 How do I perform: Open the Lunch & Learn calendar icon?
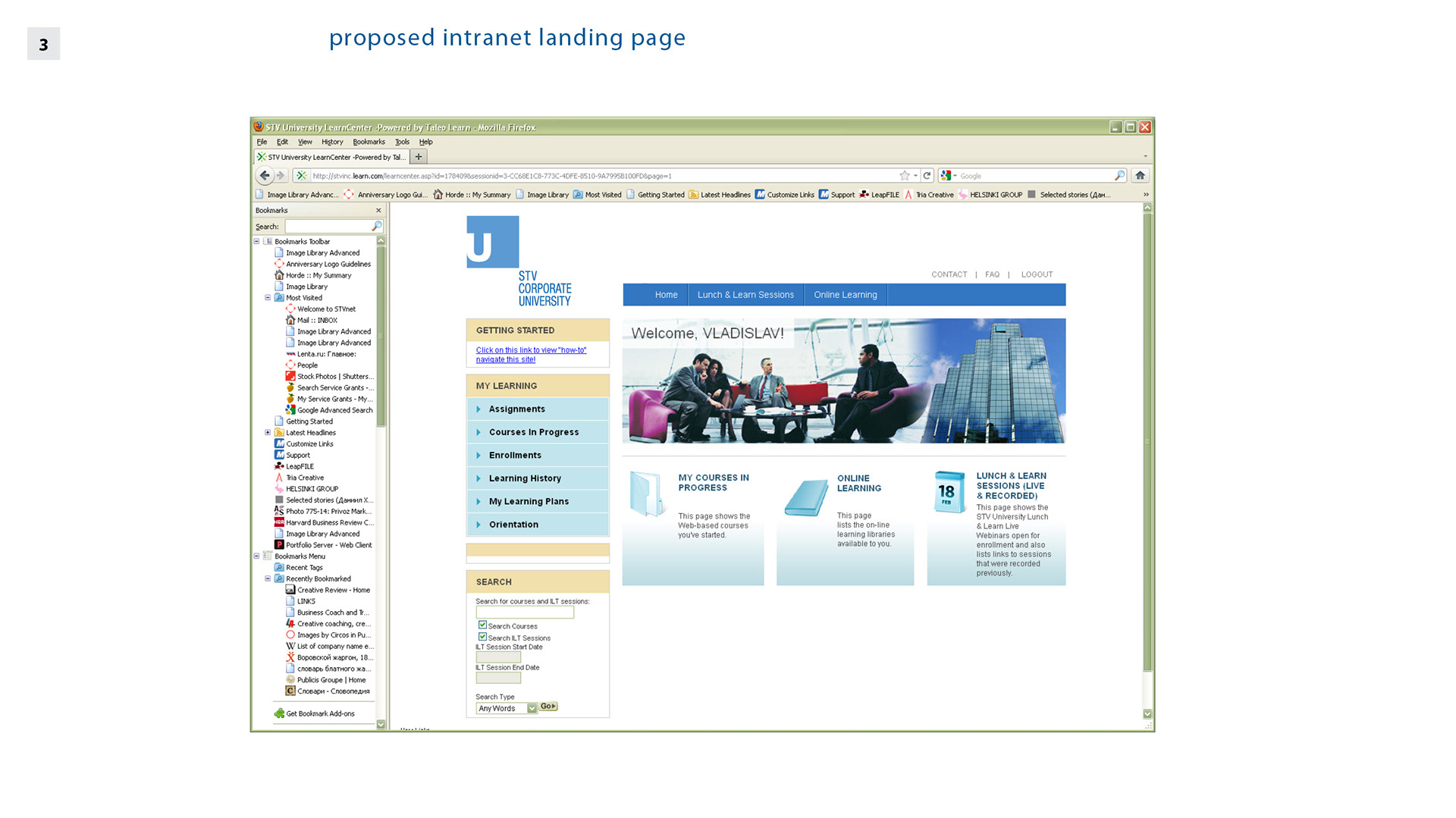pos(949,492)
